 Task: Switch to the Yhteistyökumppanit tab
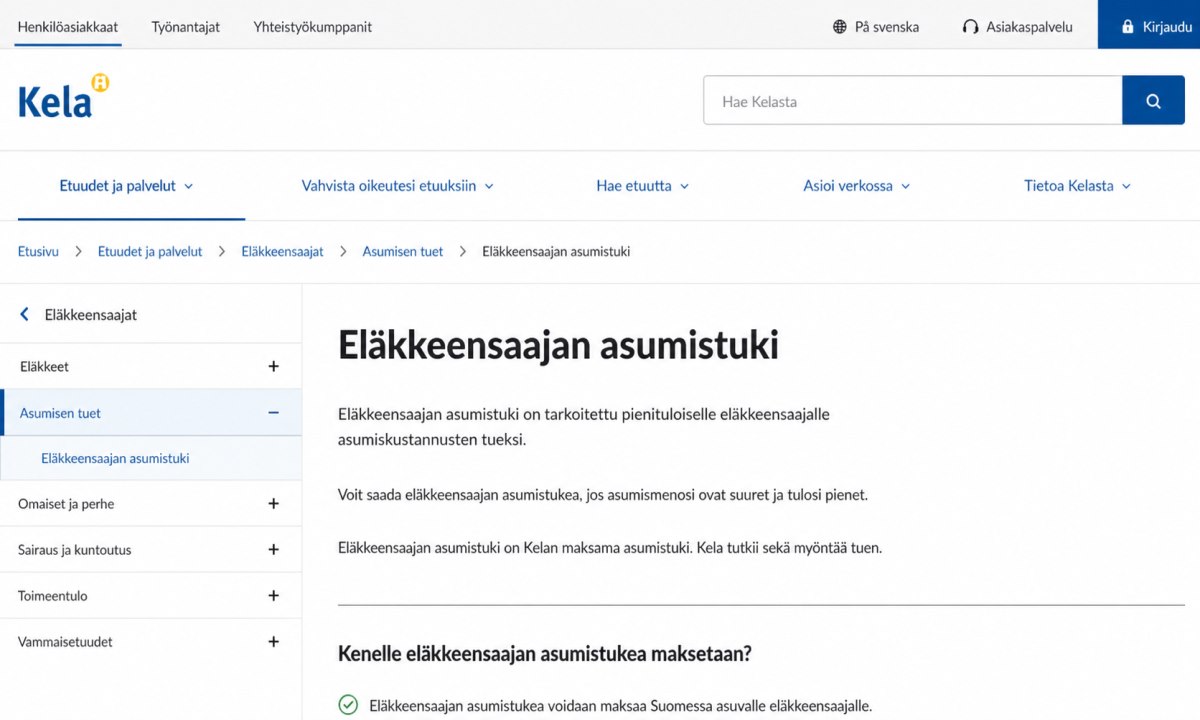pyautogui.click(x=313, y=27)
